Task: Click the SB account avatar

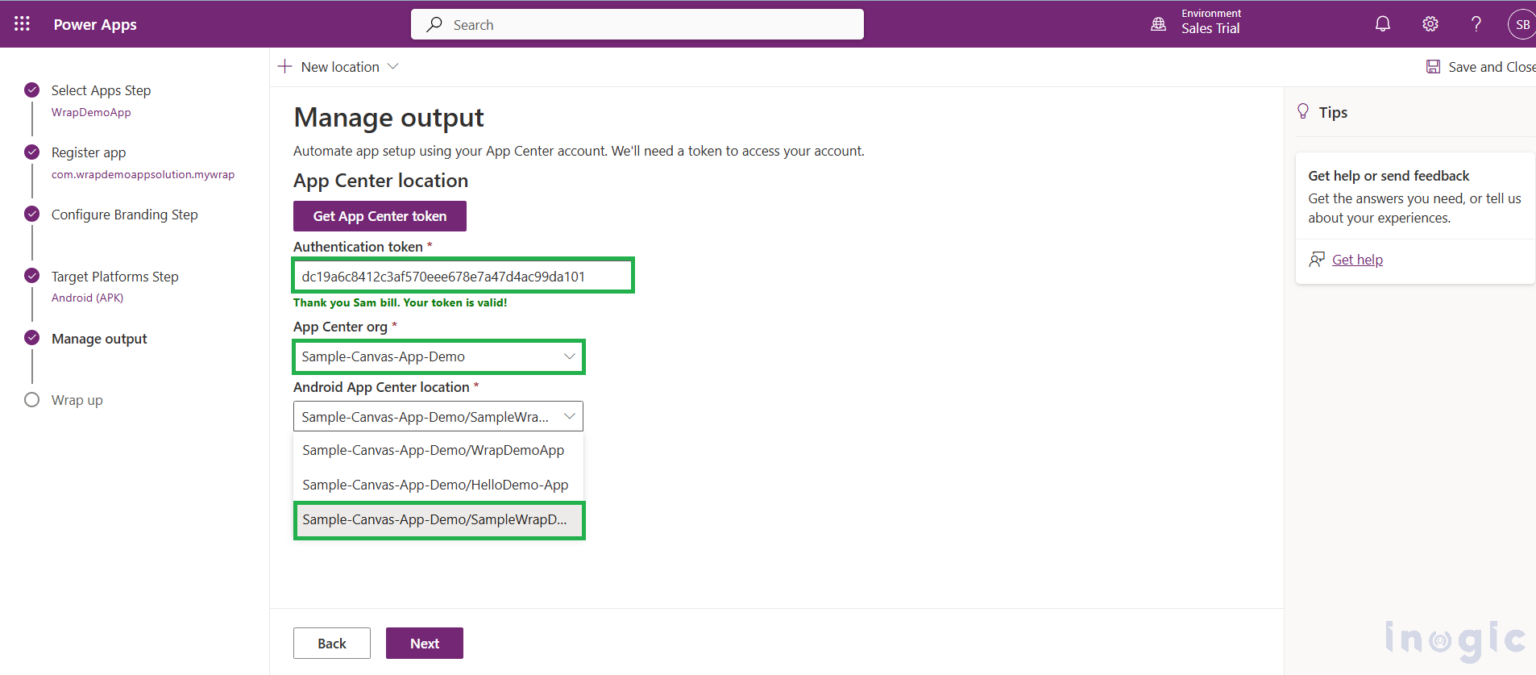Action: tap(1521, 23)
